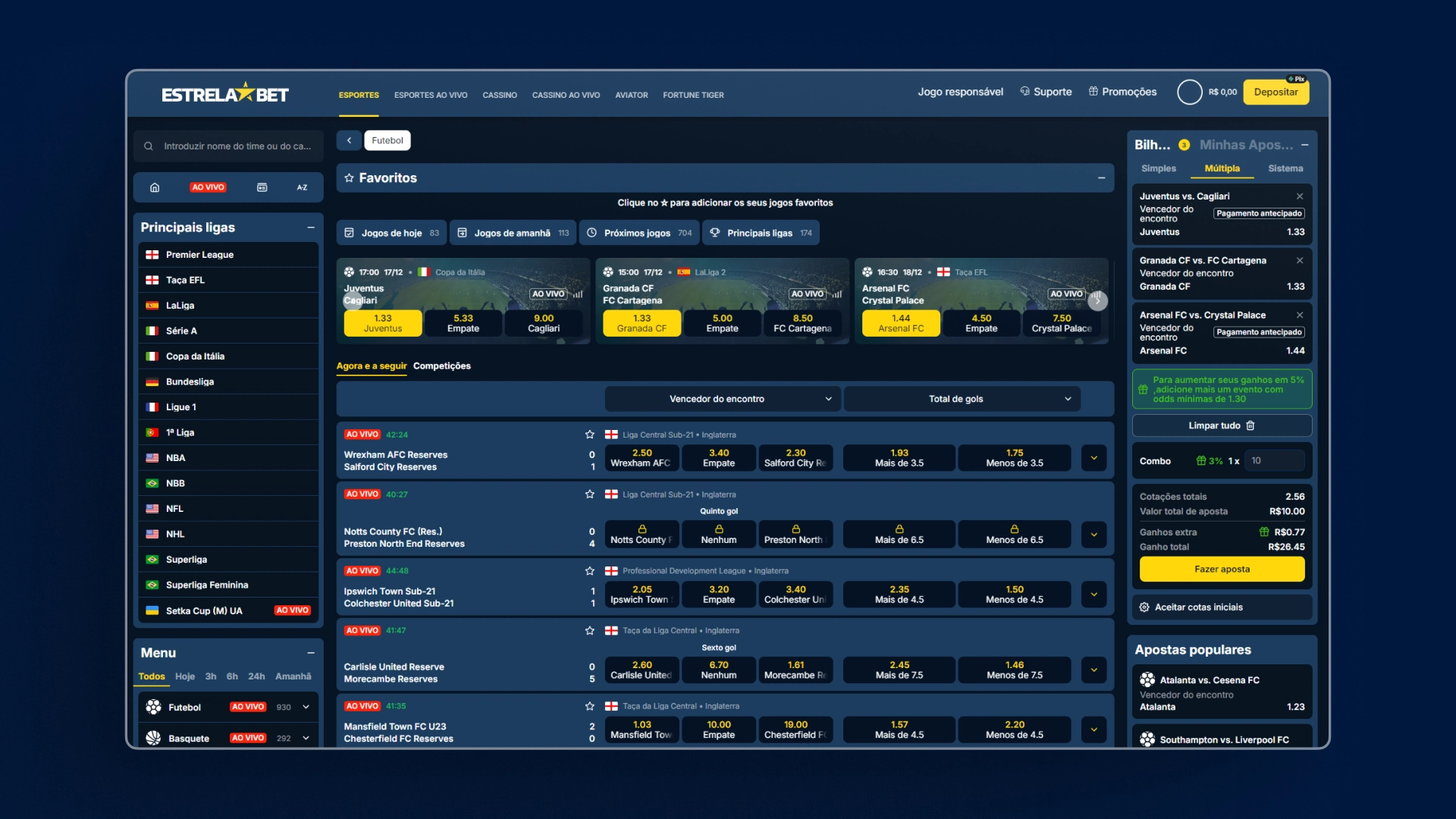This screenshot has height=819, width=1456.
Task: Open the user profile avatar circle
Action: (x=1190, y=92)
